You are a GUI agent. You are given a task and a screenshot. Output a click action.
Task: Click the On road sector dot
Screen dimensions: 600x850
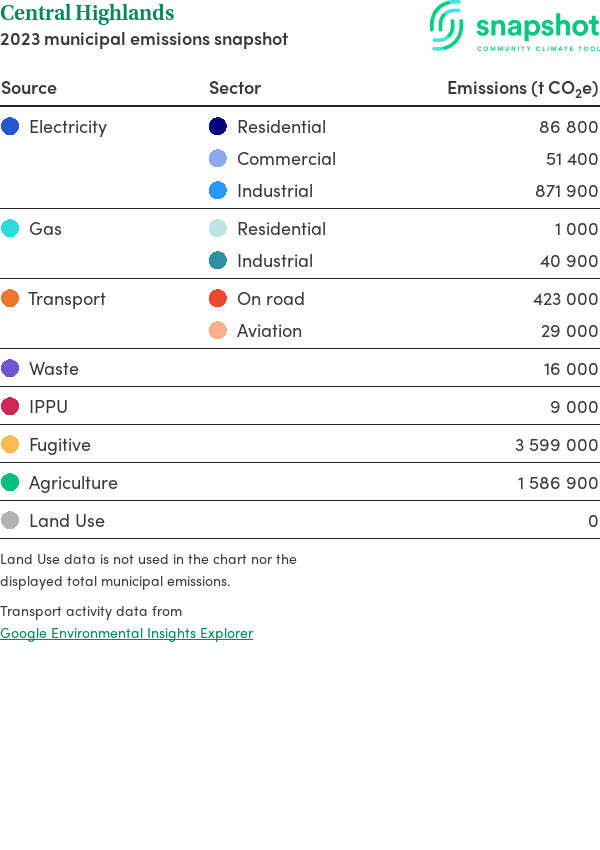pos(218,299)
